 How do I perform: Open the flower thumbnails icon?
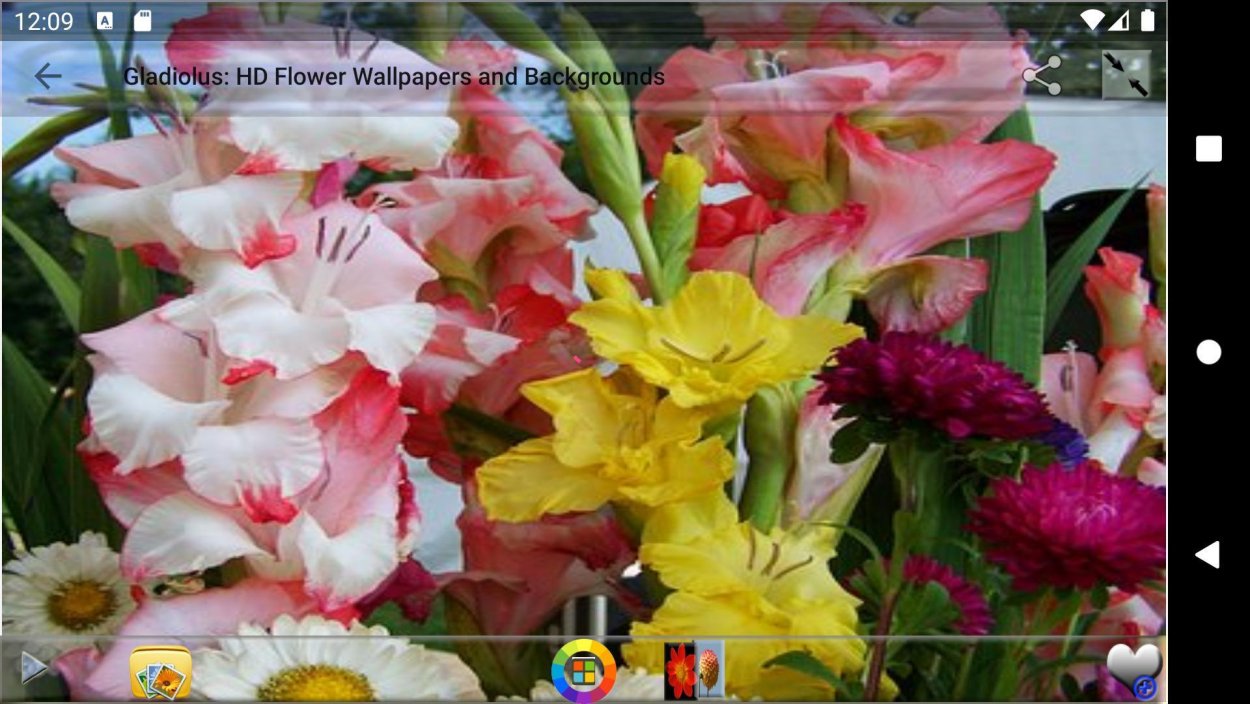(x=694, y=670)
